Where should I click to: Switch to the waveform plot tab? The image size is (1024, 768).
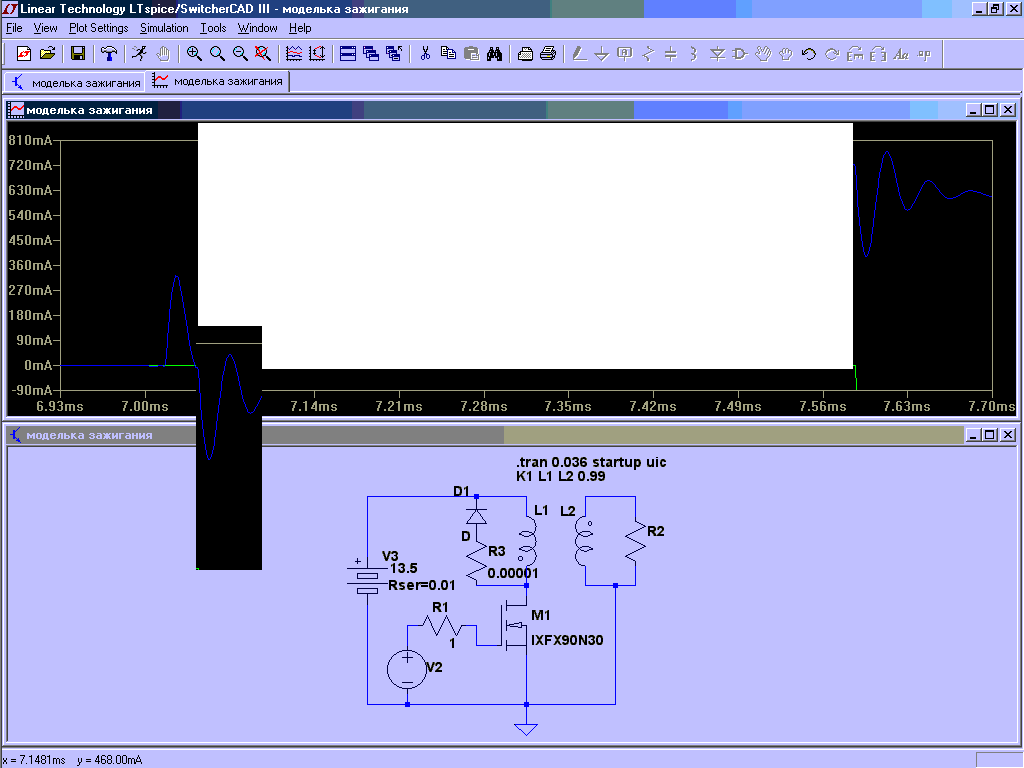[x=219, y=82]
